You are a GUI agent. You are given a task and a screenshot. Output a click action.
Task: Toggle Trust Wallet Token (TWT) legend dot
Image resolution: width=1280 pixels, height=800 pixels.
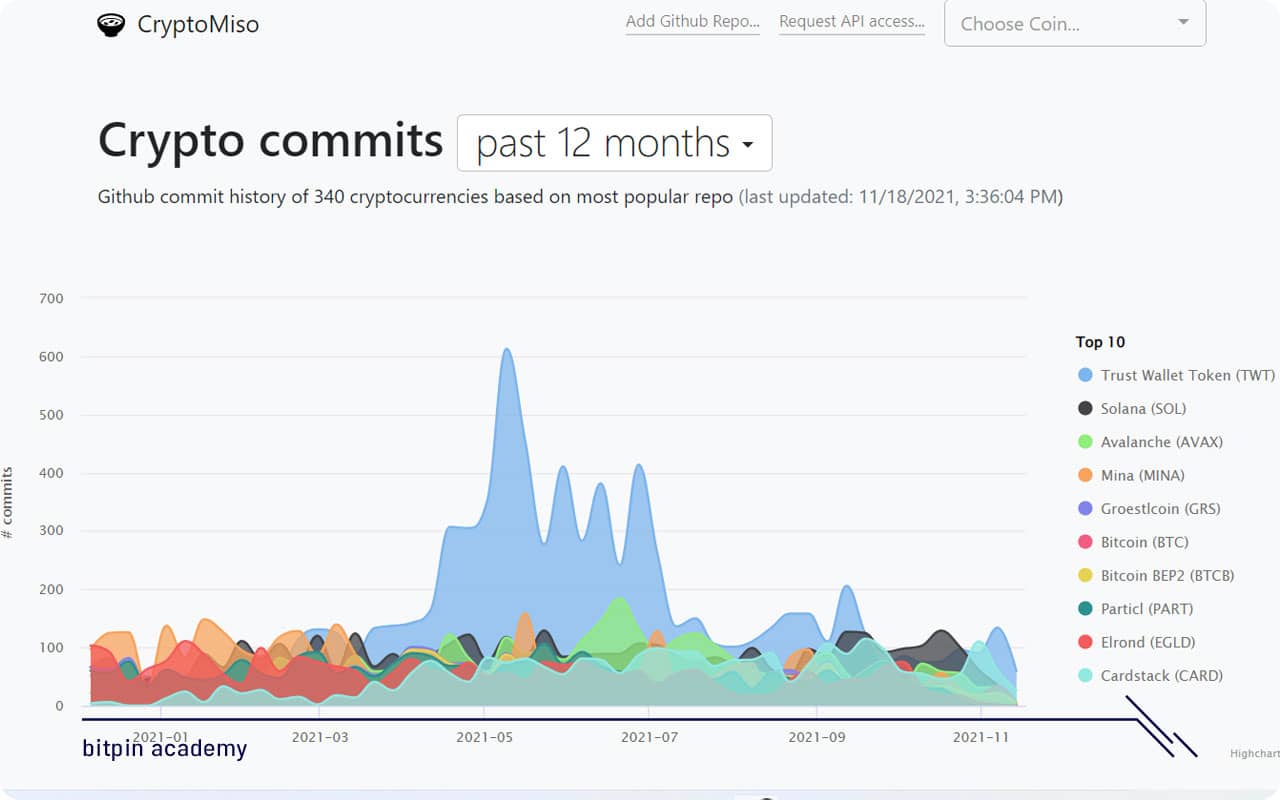(x=1085, y=375)
